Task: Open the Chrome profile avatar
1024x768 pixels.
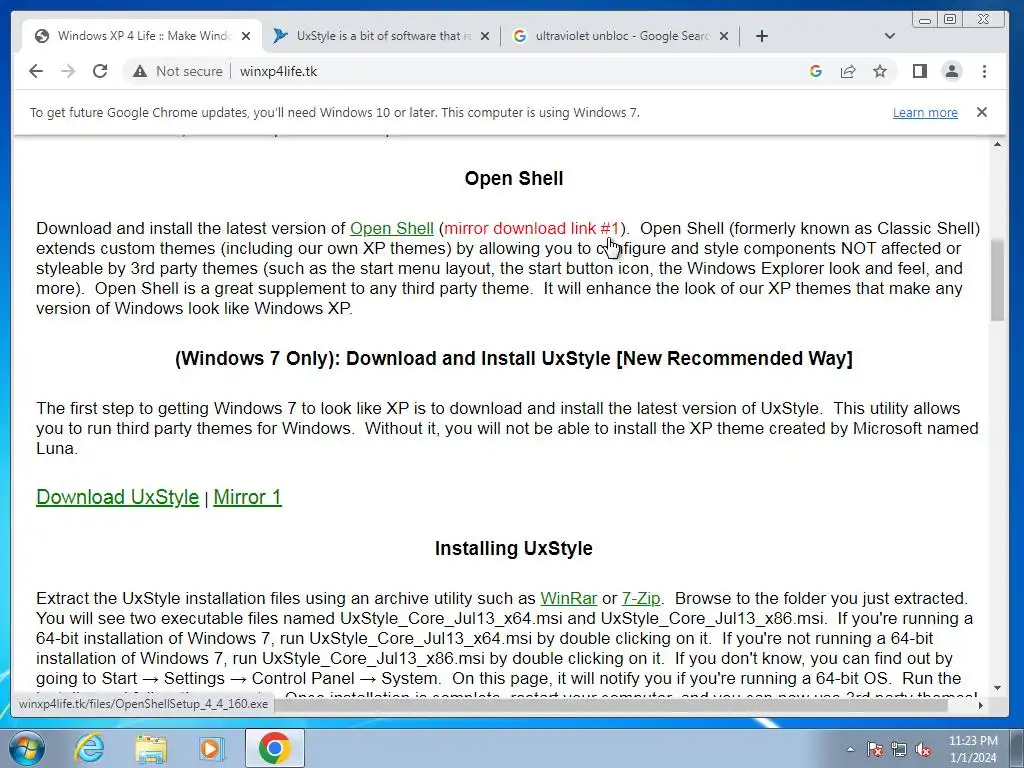Action: tap(952, 71)
